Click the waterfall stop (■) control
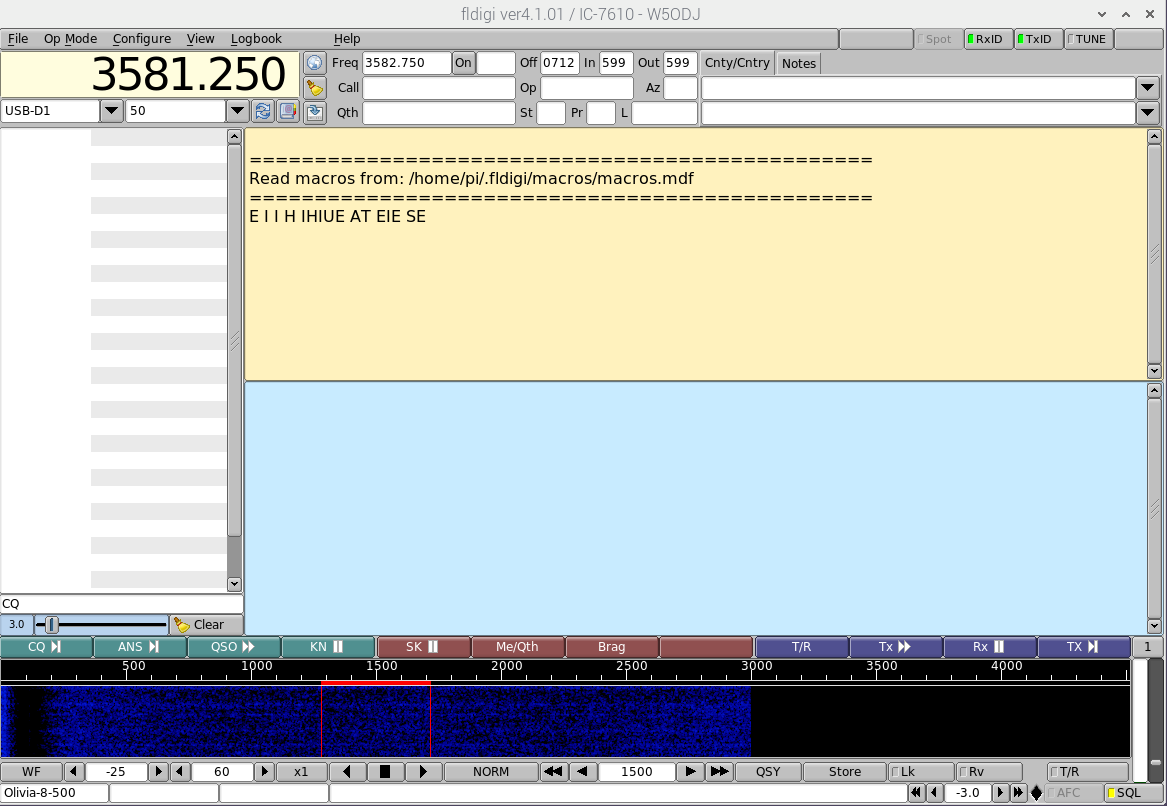Viewport: 1167px width, 806px height. (x=384, y=771)
